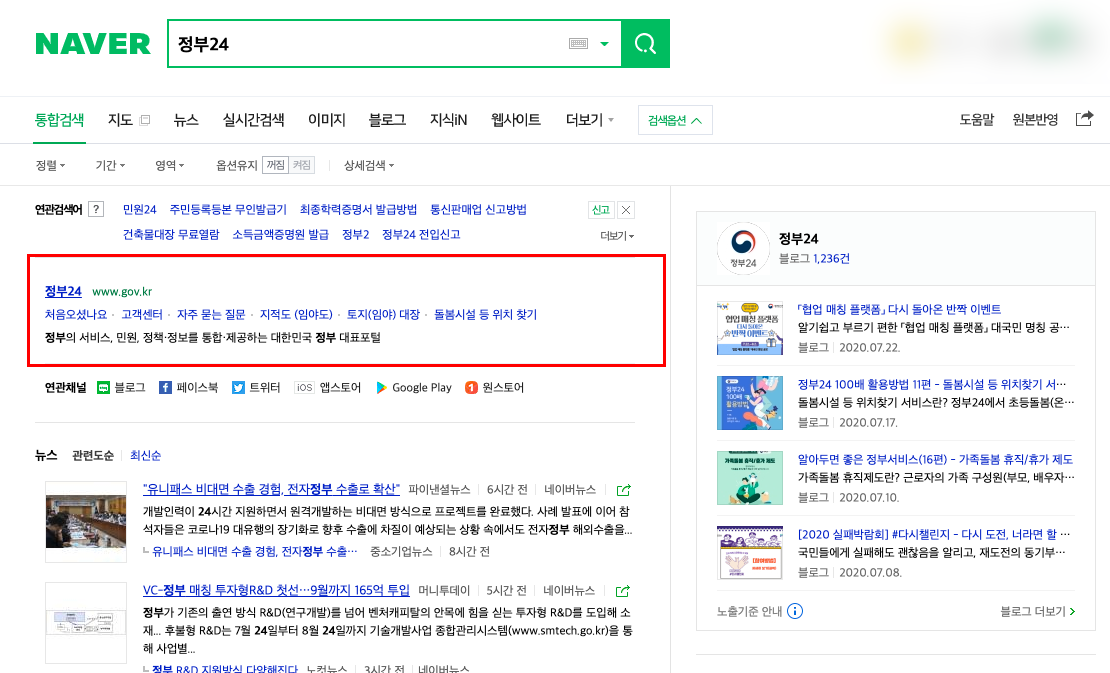Open the VC-정부 매칭 news thumbnail
This screenshot has height=673, width=1110.
click(86, 623)
